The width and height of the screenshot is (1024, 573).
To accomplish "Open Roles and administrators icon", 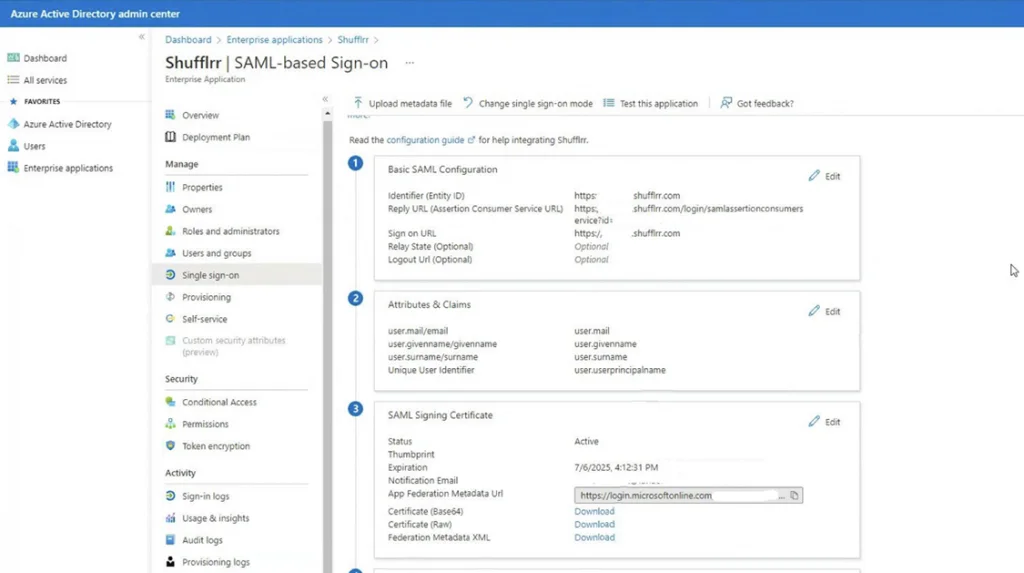I will [x=170, y=231].
